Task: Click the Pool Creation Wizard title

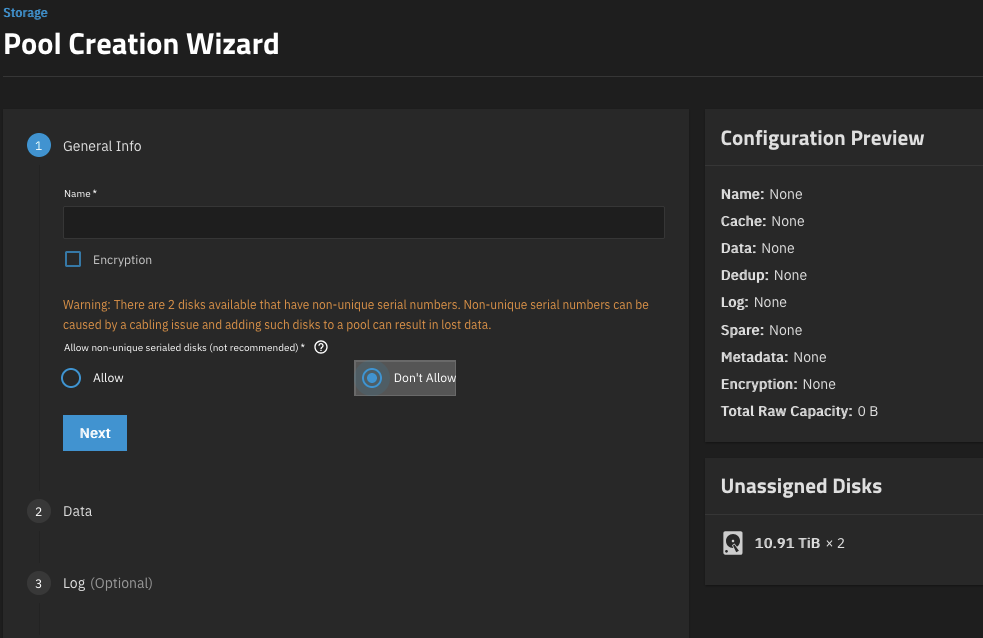Action: coord(141,44)
